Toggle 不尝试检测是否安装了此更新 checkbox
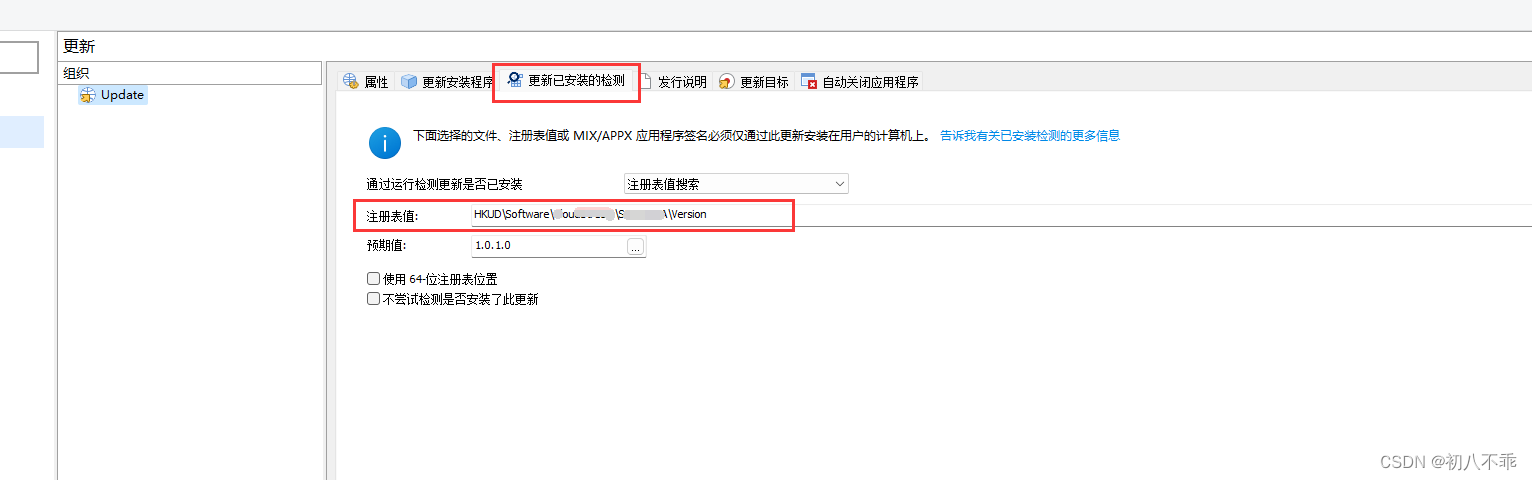Image resolution: width=1532 pixels, height=480 pixels. point(373,299)
